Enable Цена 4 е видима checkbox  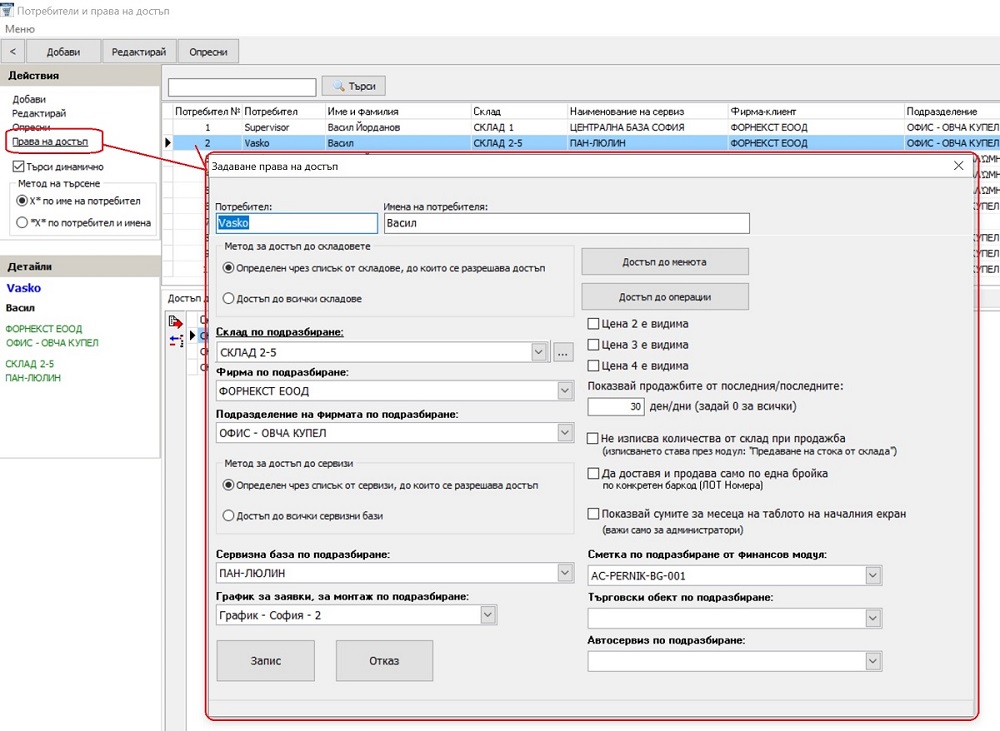[593, 366]
